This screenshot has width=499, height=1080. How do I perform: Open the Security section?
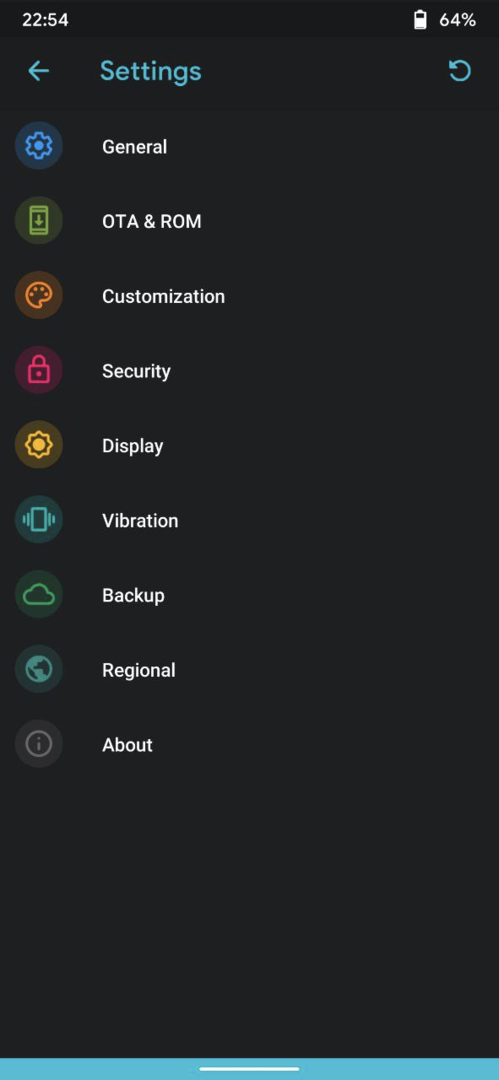click(250, 371)
